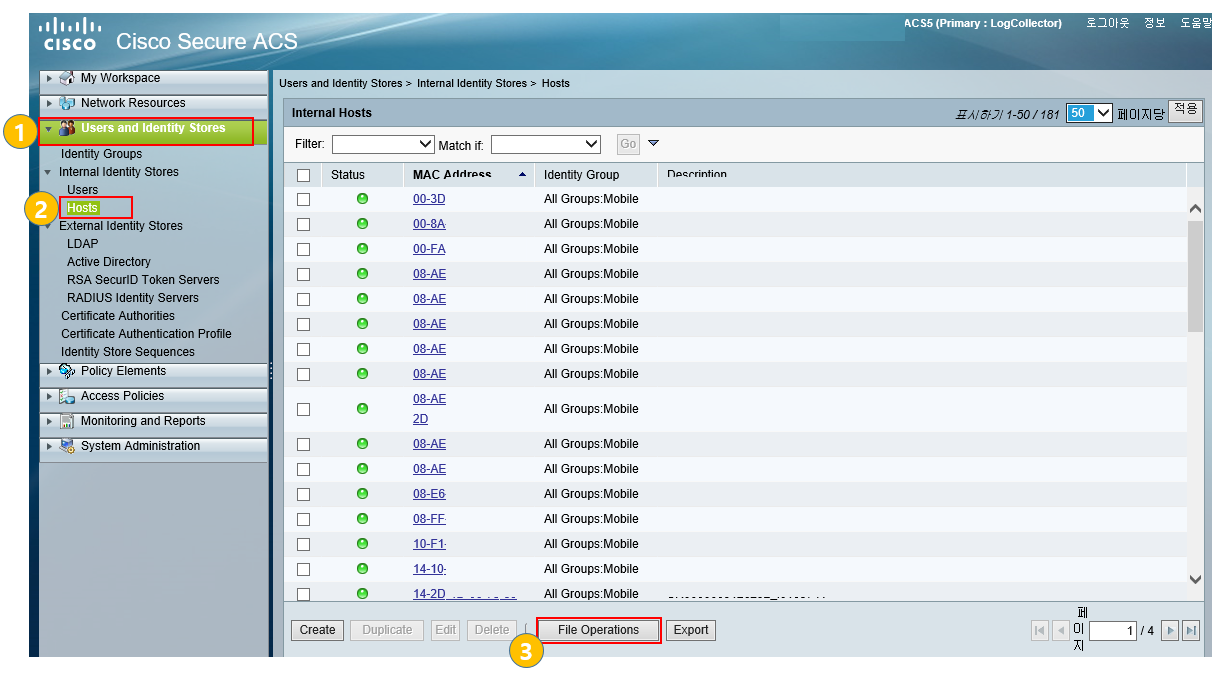Click green status icon for host 08-FF
This screenshot has height=675, width=1217.
pos(362,519)
